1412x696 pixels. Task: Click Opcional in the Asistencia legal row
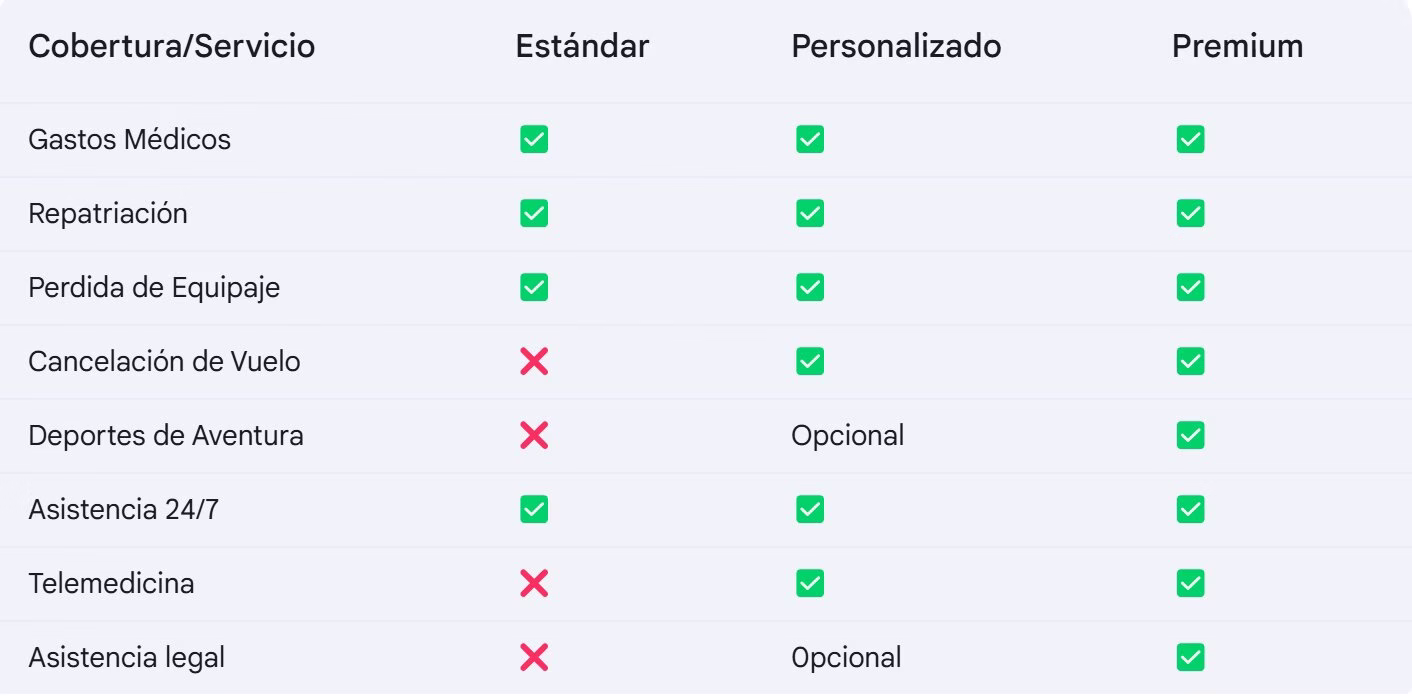tap(846, 657)
